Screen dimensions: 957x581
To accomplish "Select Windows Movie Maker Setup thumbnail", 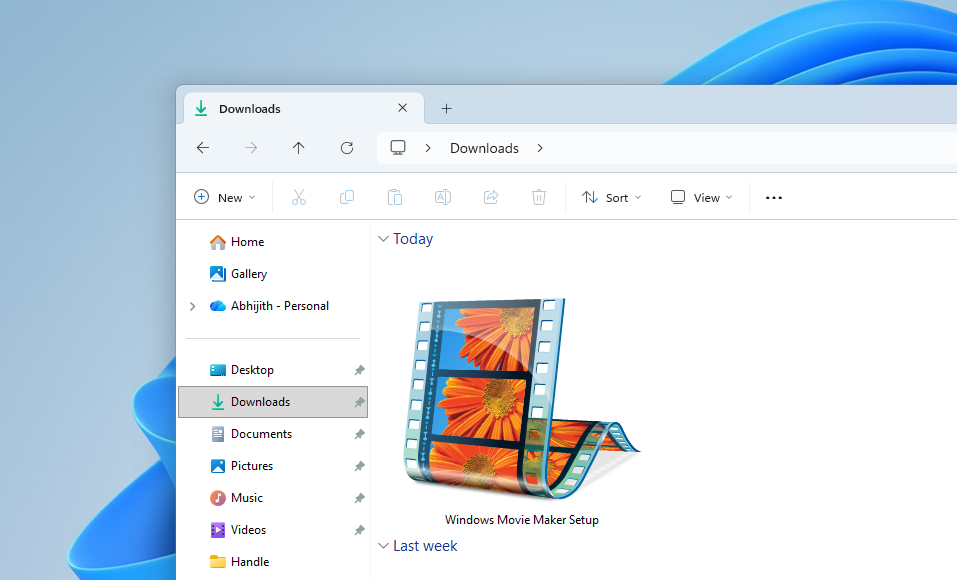I will click(521, 398).
